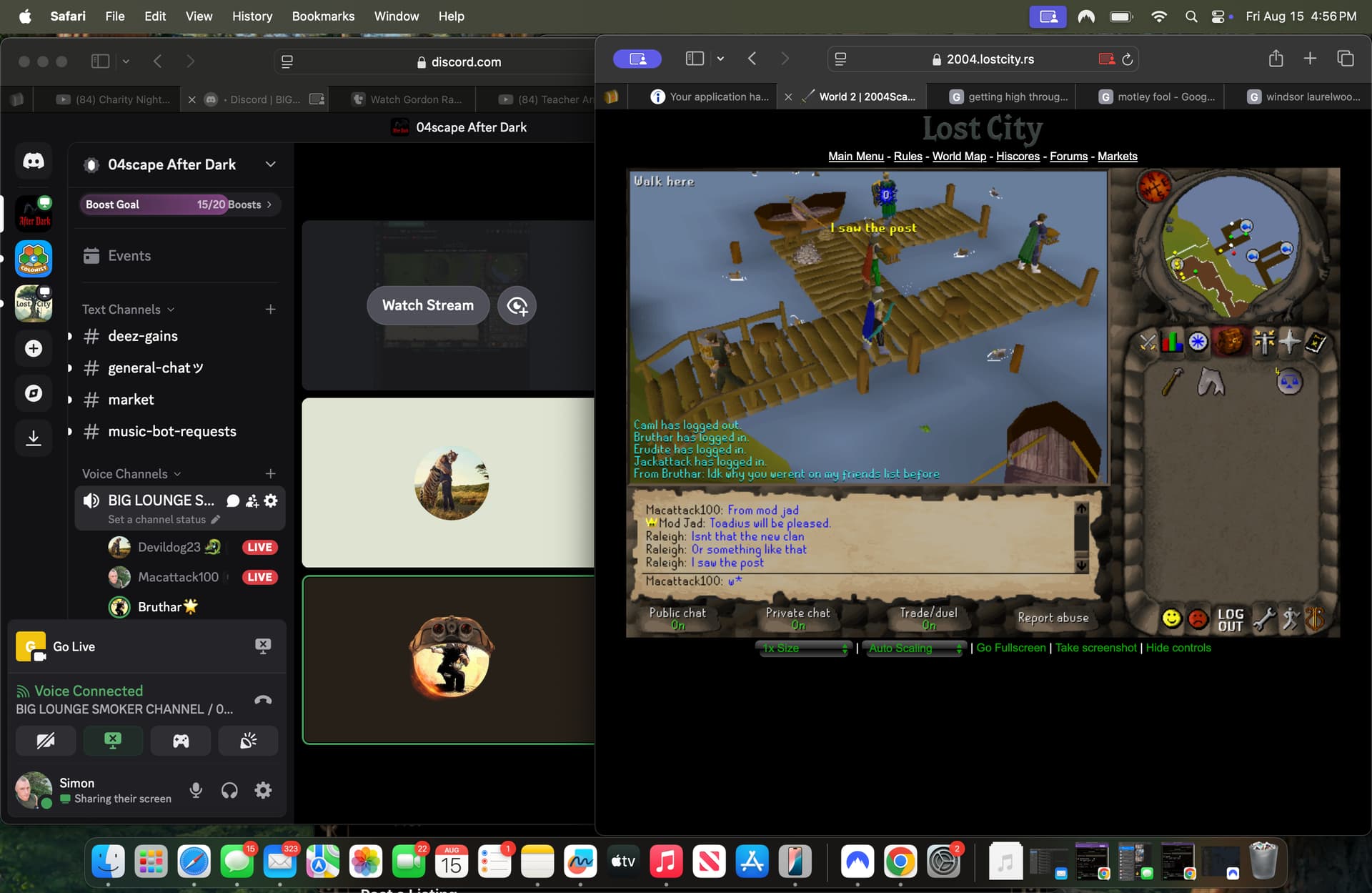Open Safari History menu

coord(252,16)
